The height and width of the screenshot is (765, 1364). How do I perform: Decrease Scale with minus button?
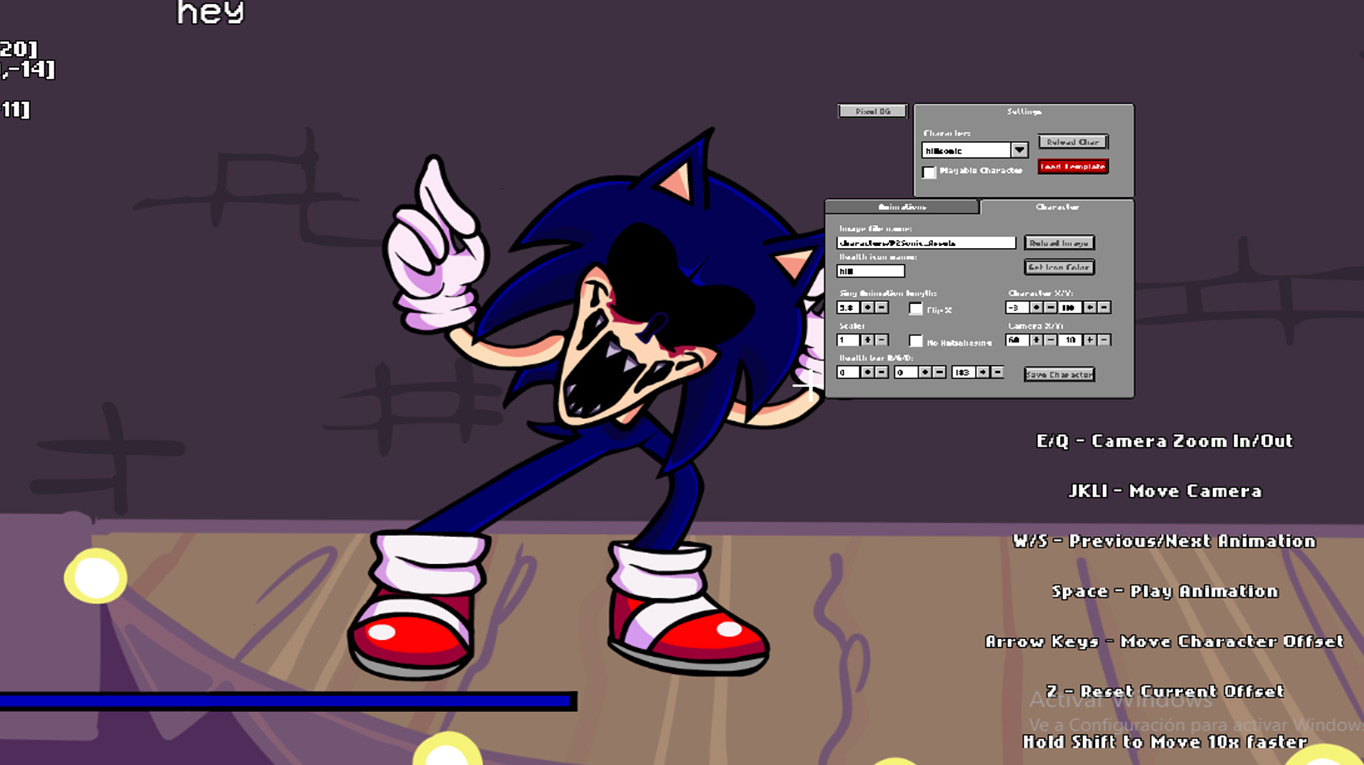(x=882, y=340)
